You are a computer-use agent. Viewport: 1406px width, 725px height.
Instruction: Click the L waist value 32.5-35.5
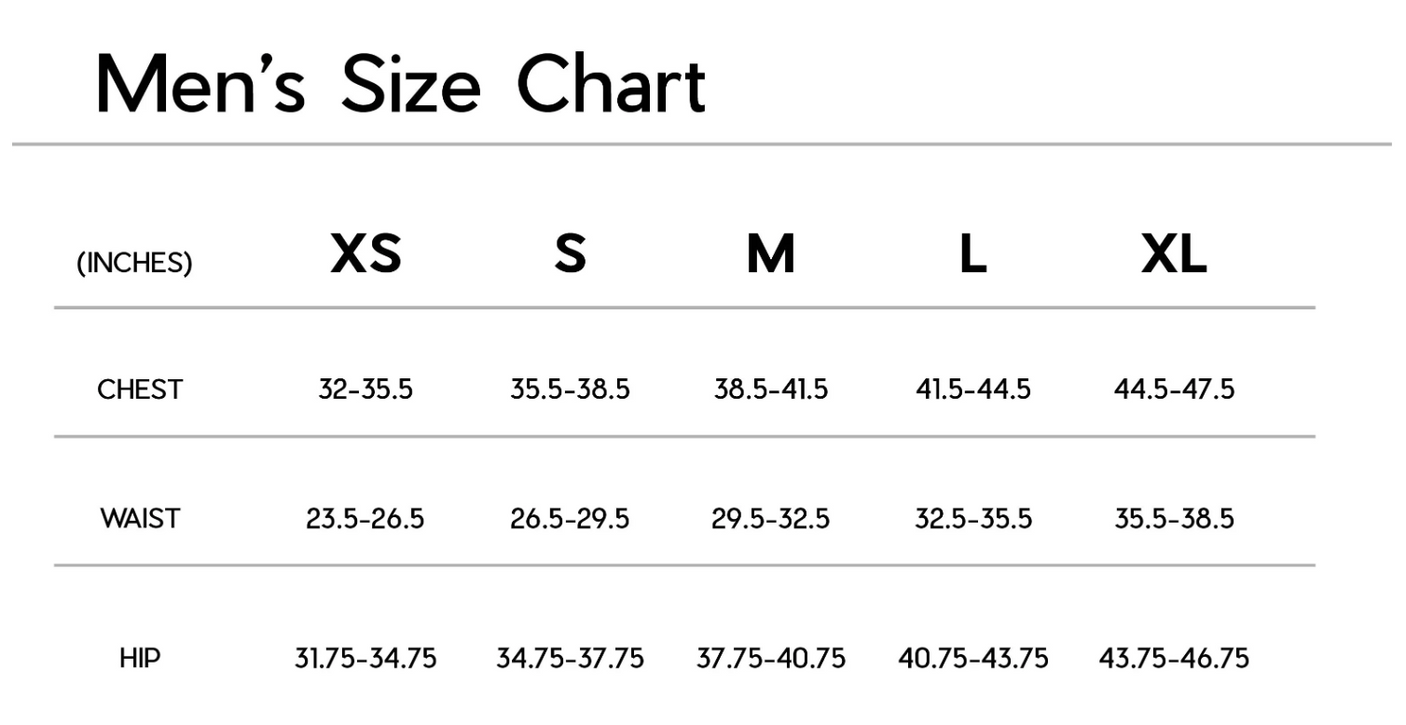click(973, 519)
